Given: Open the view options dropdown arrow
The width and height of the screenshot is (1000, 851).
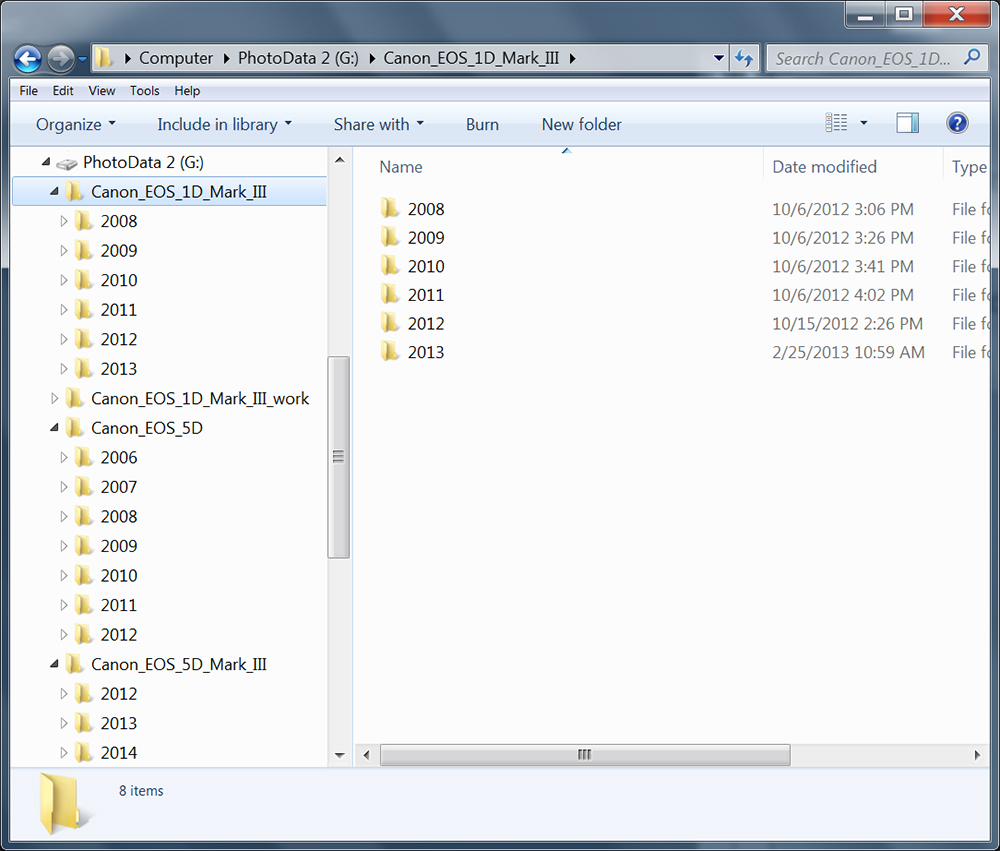Looking at the screenshot, I should [x=864, y=122].
